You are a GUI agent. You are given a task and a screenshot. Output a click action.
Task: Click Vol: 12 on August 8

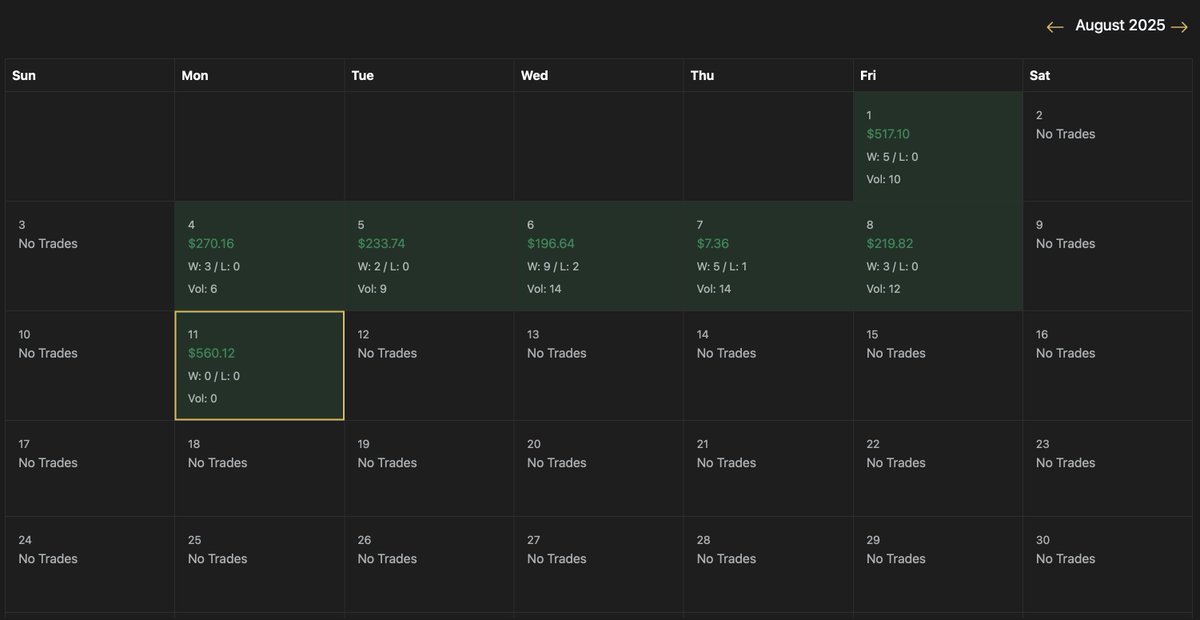(883, 289)
